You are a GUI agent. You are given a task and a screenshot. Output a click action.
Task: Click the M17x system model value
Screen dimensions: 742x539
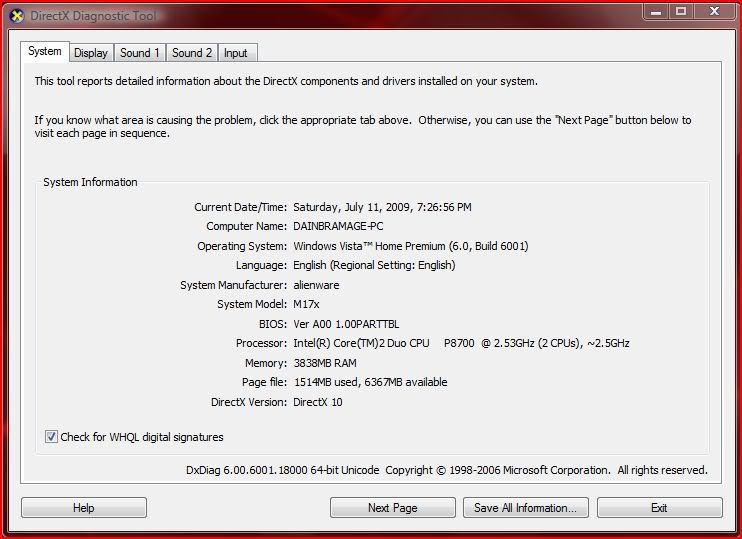click(x=306, y=304)
